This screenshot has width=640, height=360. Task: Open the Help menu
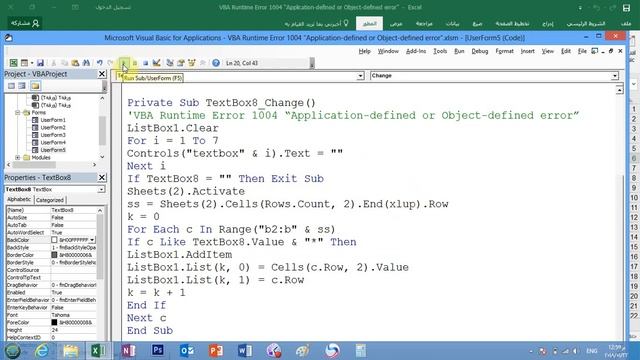pos(364,51)
